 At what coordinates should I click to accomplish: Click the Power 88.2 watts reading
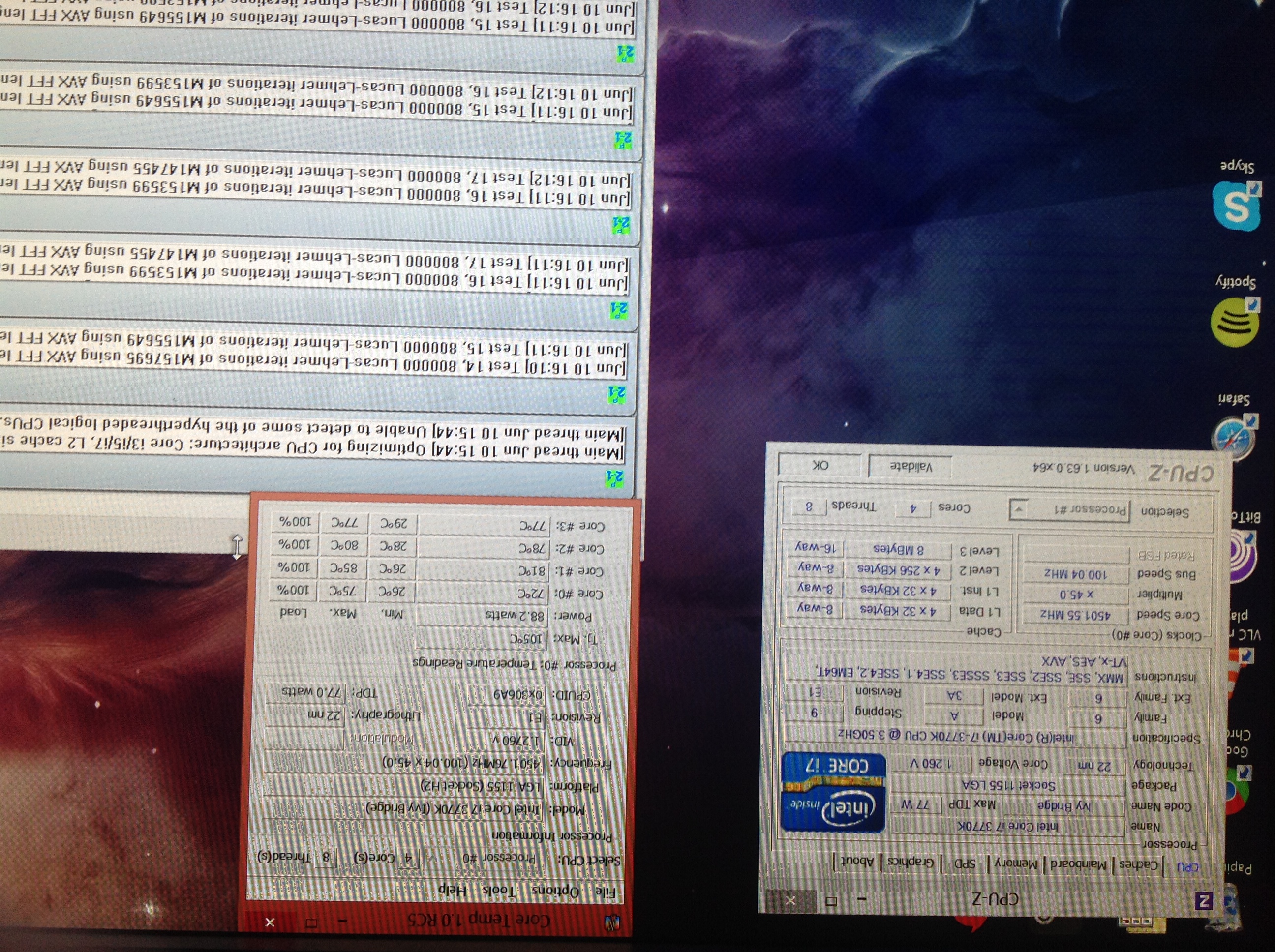(x=482, y=616)
